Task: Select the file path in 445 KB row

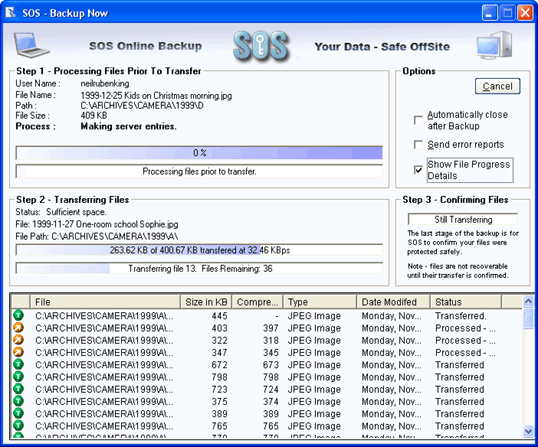Action: click(x=104, y=316)
